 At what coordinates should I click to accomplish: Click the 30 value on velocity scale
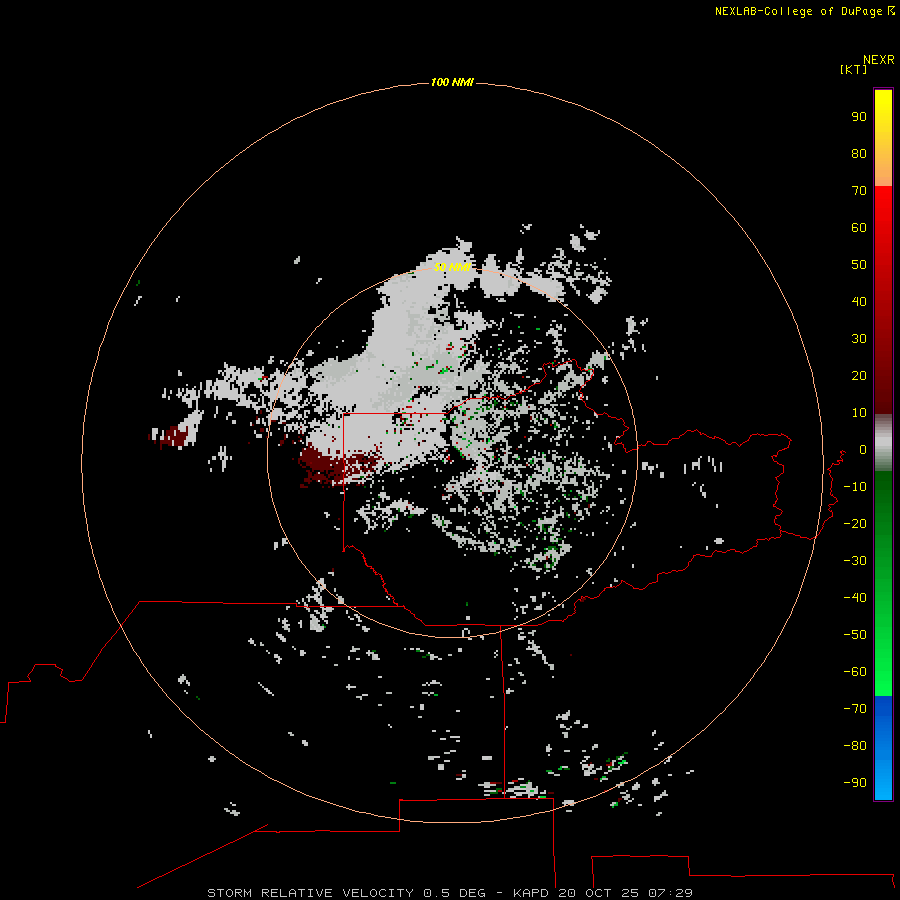(859, 339)
